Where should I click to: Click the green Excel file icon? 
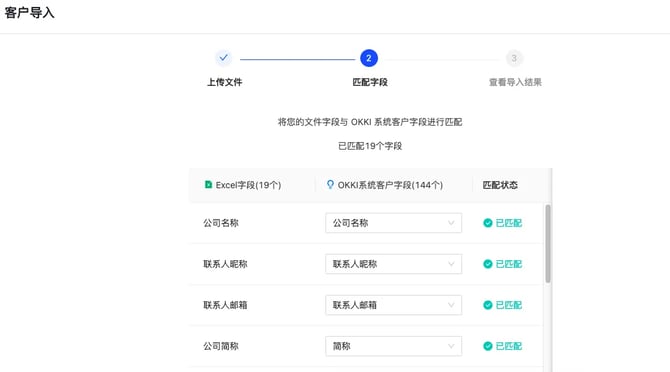click(x=209, y=185)
